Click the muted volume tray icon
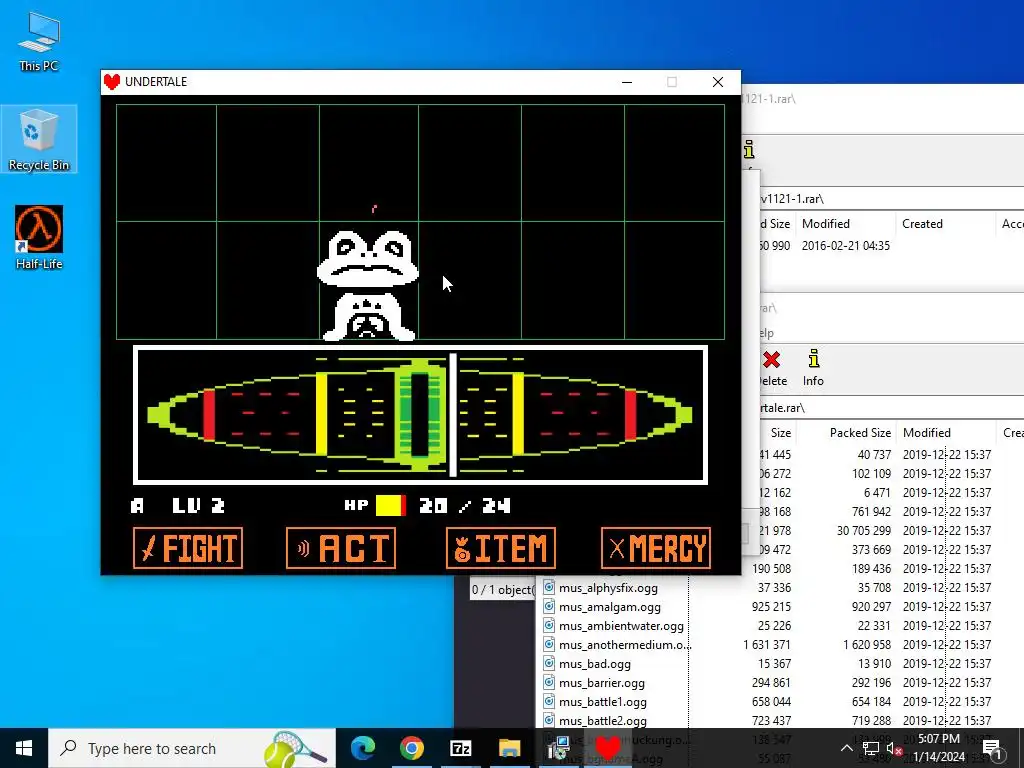The width and height of the screenshot is (1024, 768). click(x=894, y=748)
